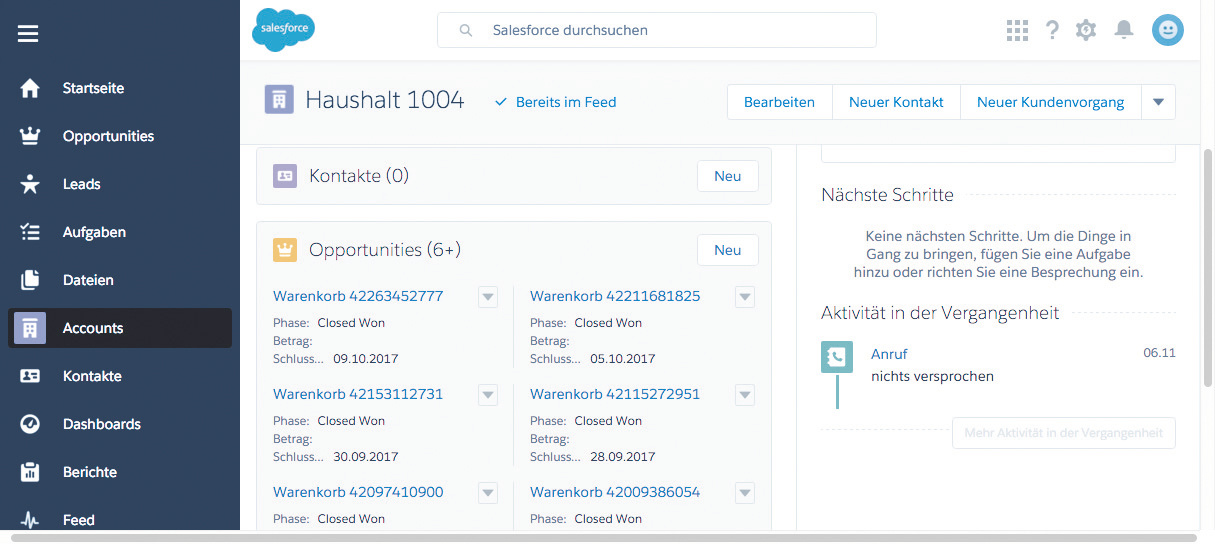
Task: Toggle the 'Bereits im Feed' follow status
Action: pos(556,102)
